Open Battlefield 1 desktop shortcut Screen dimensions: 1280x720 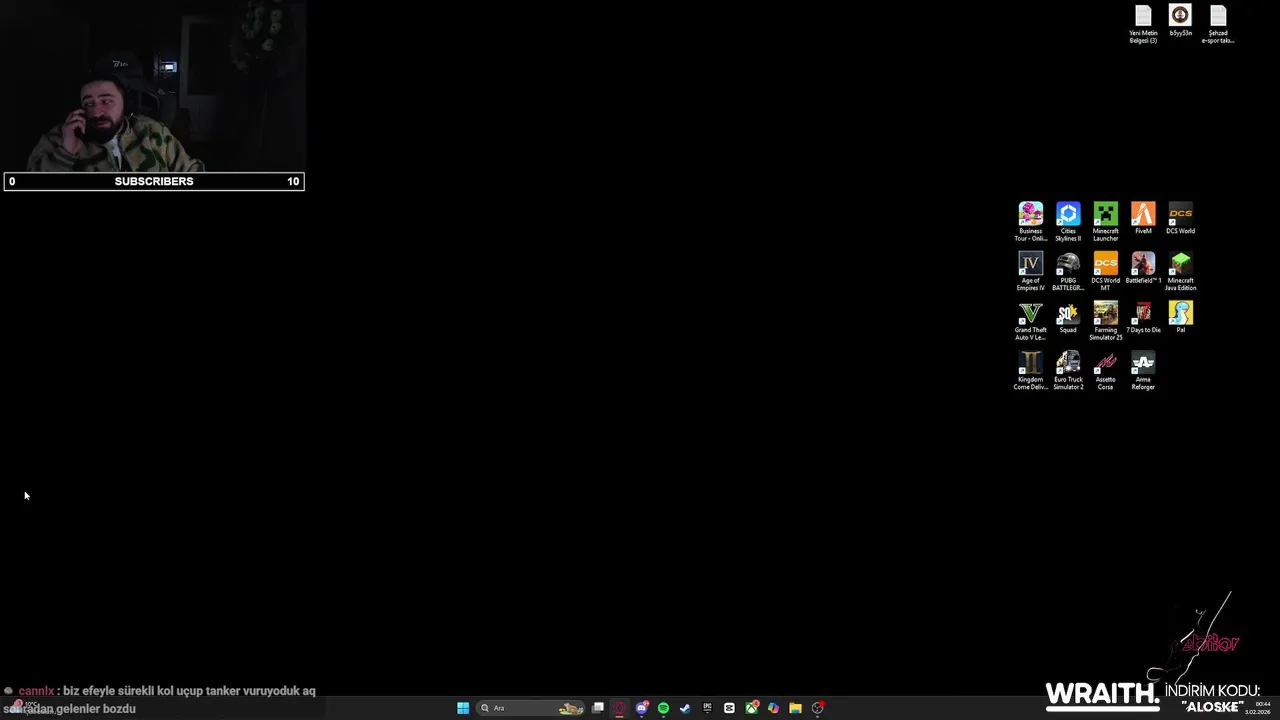[1143, 268]
